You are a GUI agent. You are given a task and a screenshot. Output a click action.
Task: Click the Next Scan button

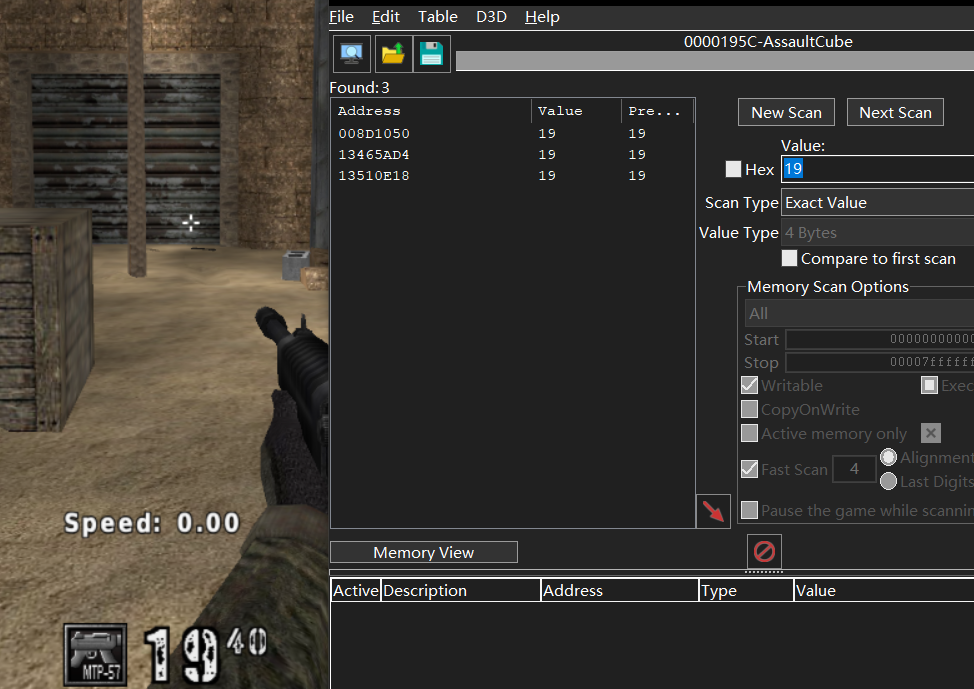coord(895,113)
